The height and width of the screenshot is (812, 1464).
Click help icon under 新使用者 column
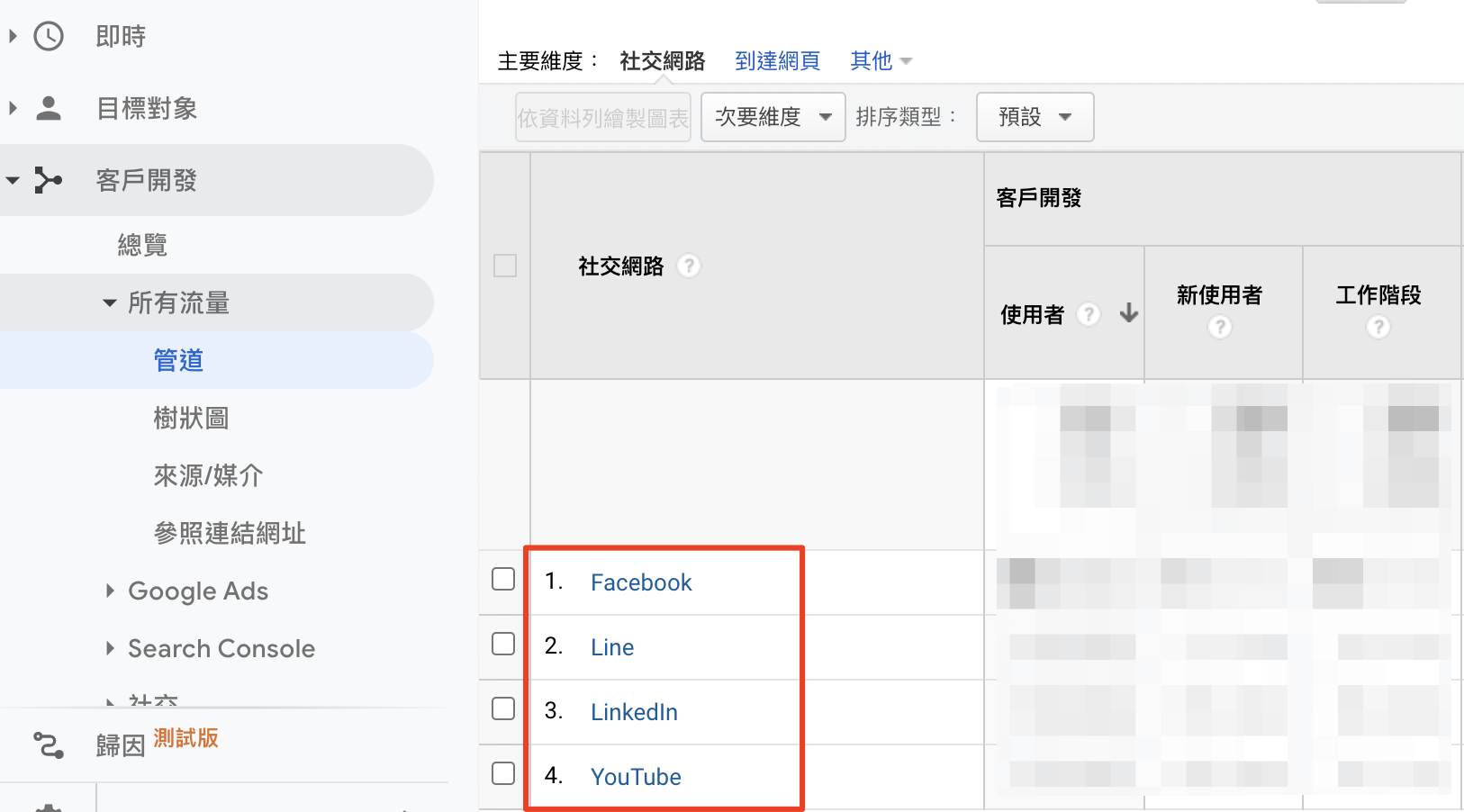[x=1220, y=327]
